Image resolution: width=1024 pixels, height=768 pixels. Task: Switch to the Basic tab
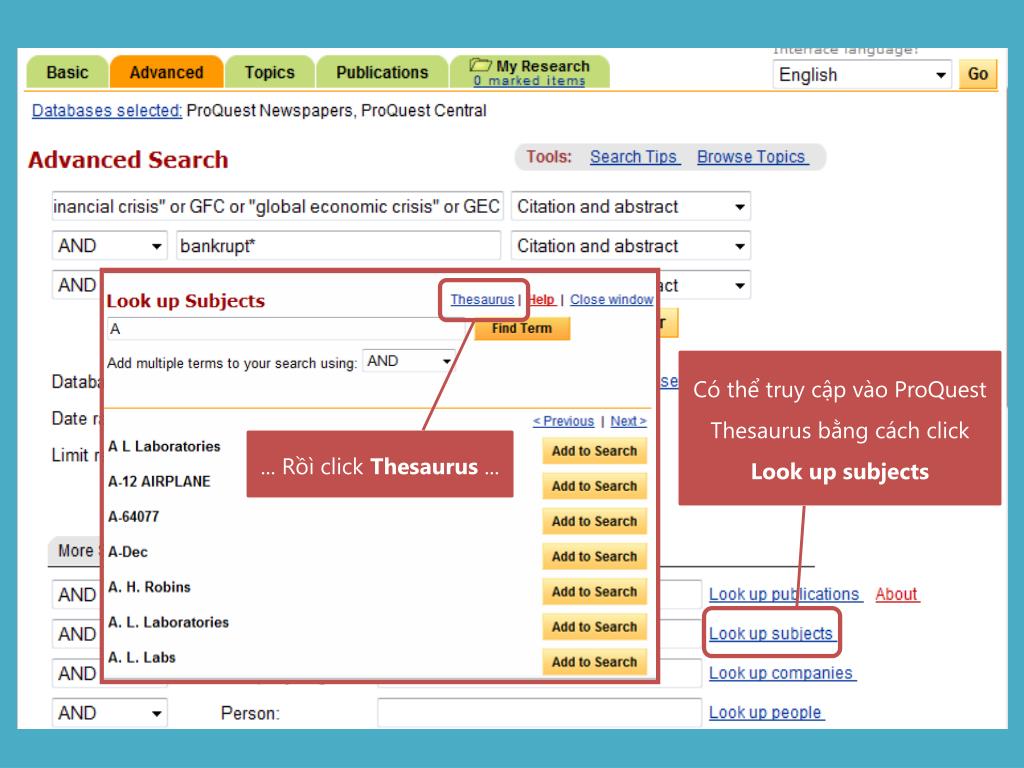(67, 72)
